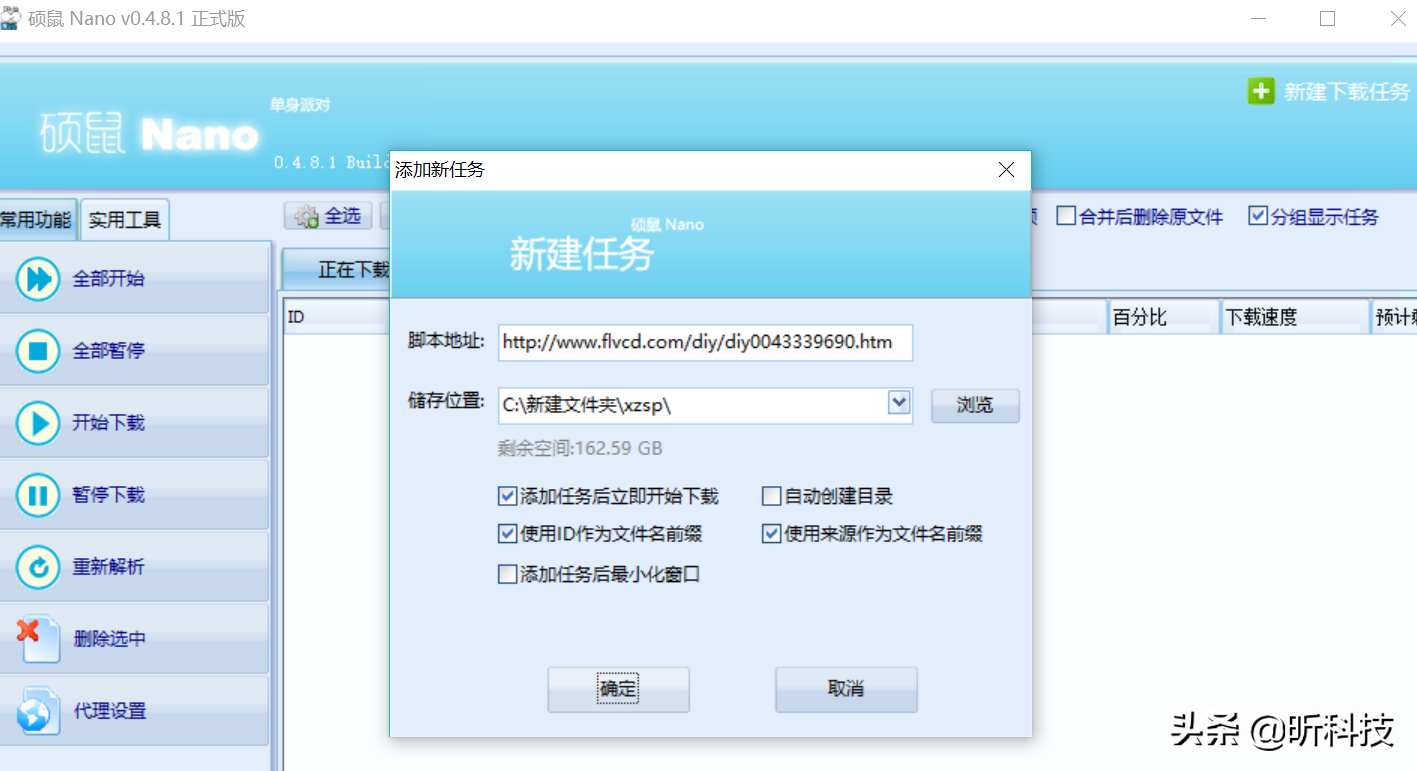The width and height of the screenshot is (1417, 771).
Task: Toggle 使用来源作为文件名前缀 checkbox
Action: coord(771,534)
